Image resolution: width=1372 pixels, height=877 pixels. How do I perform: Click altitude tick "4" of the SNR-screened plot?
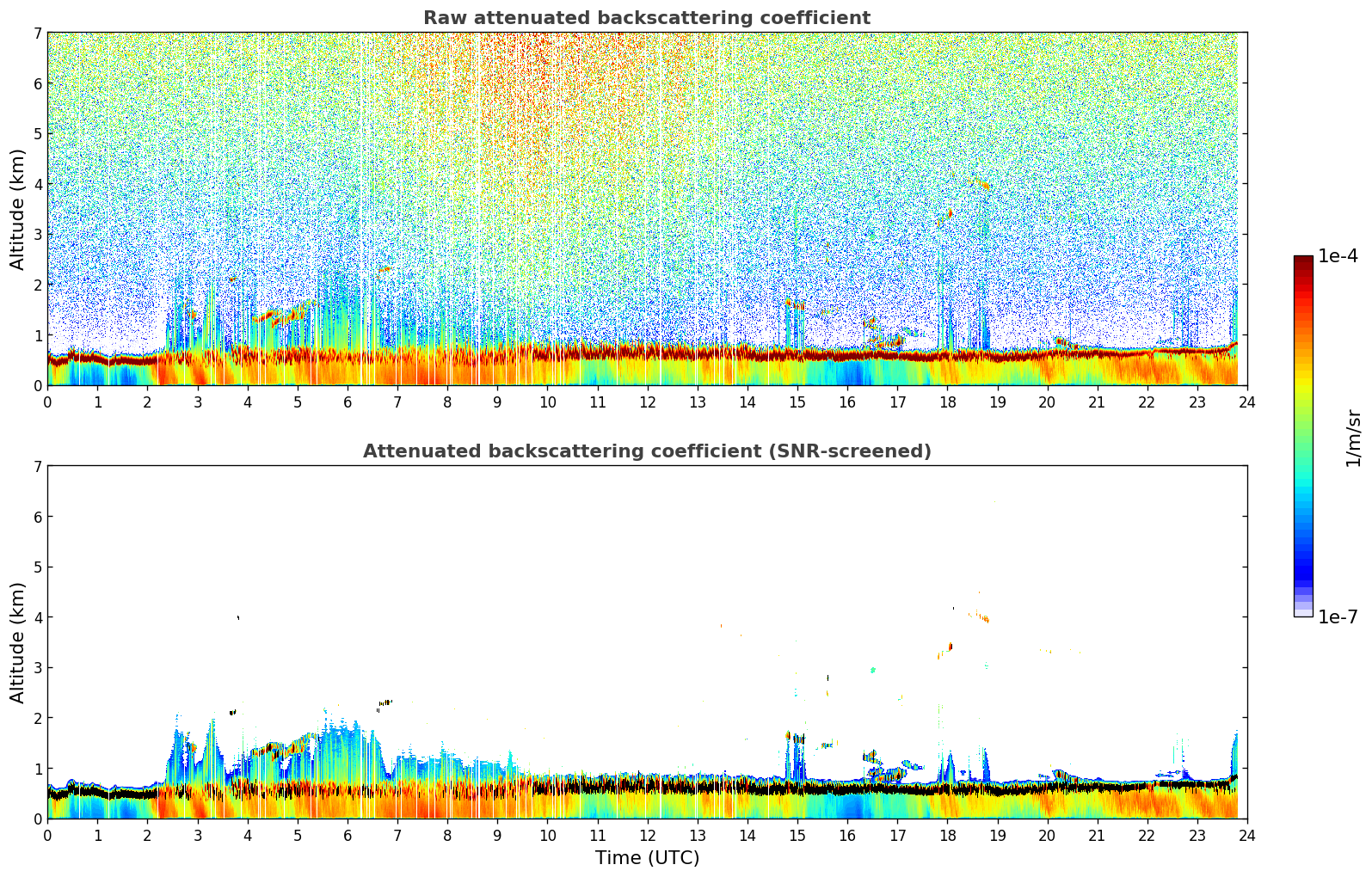(37, 617)
